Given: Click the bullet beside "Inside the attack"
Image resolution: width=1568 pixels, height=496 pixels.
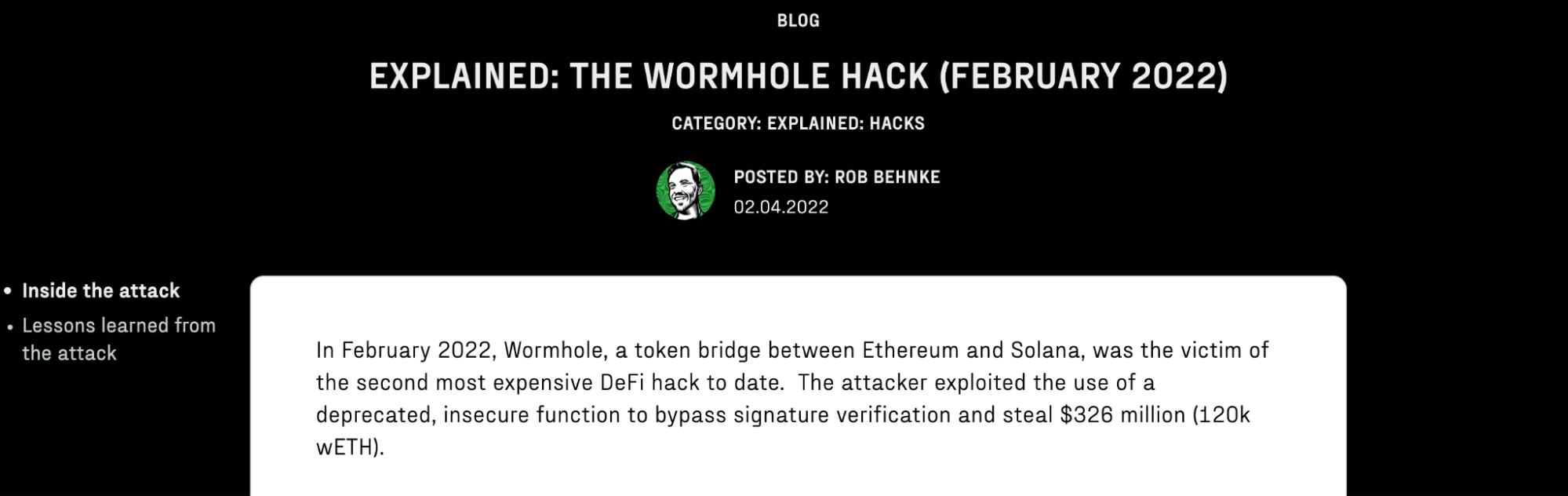Looking at the screenshot, I should (x=9, y=291).
